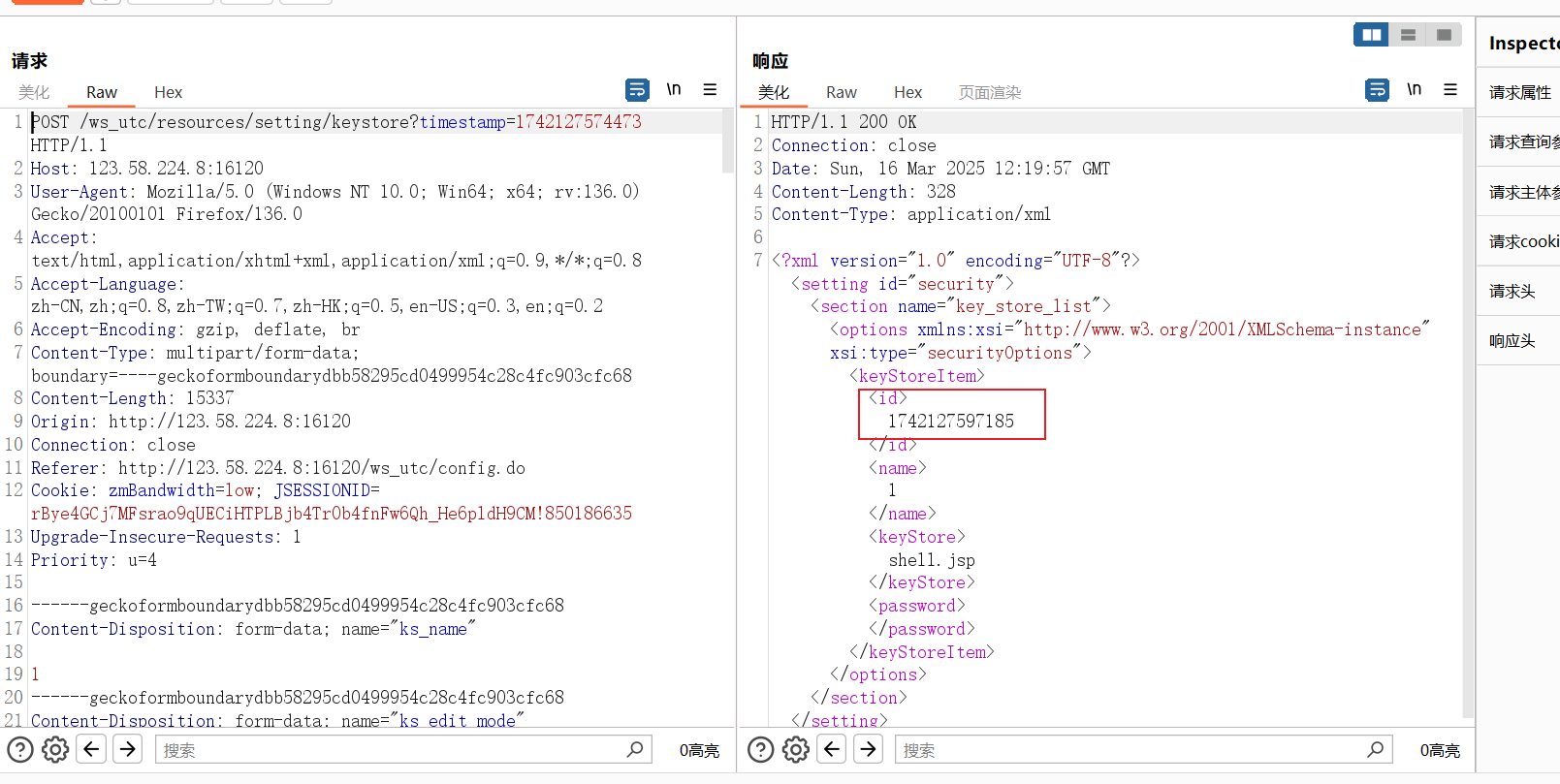Click the JSESSIONID cookie value text
The image size is (1560, 784).
pos(332,514)
